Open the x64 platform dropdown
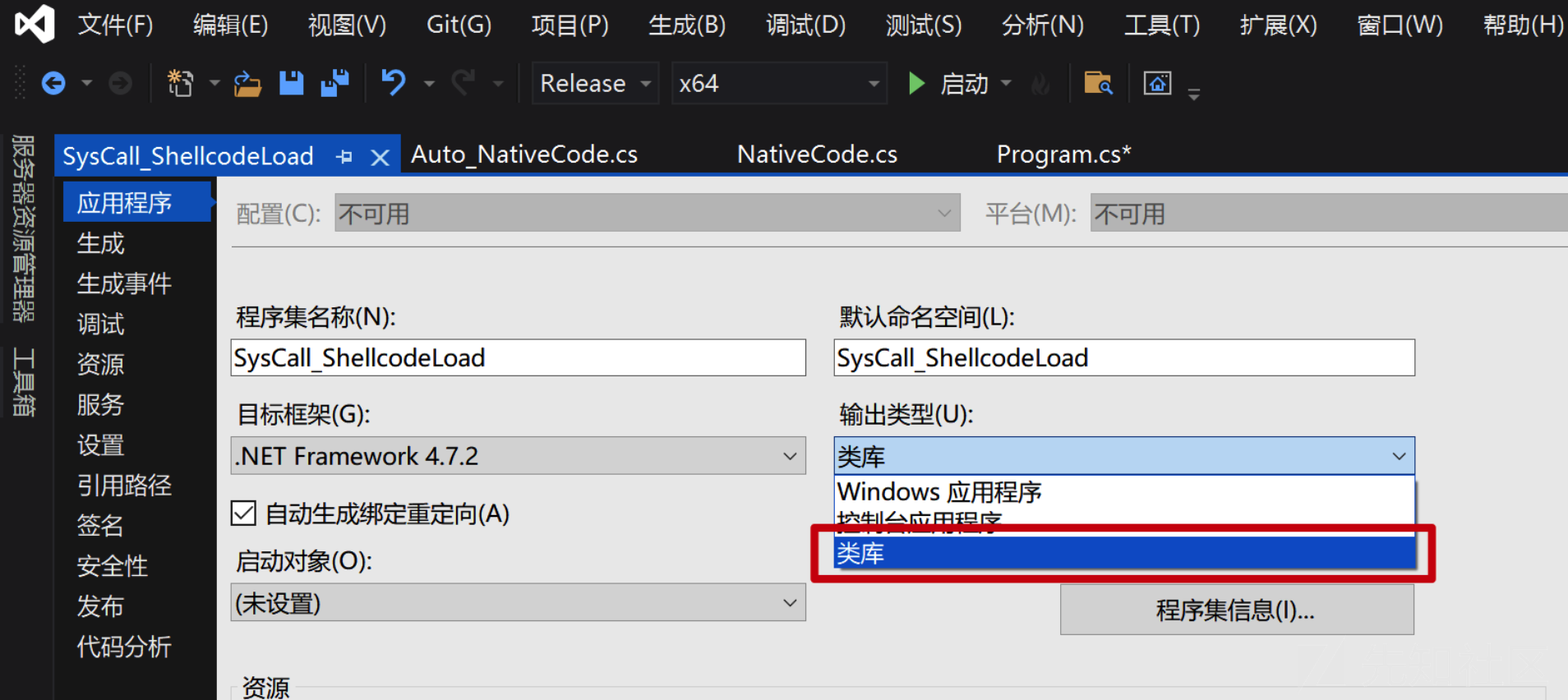The width and height of the screenshot is (1568, 700). point(780,83)
